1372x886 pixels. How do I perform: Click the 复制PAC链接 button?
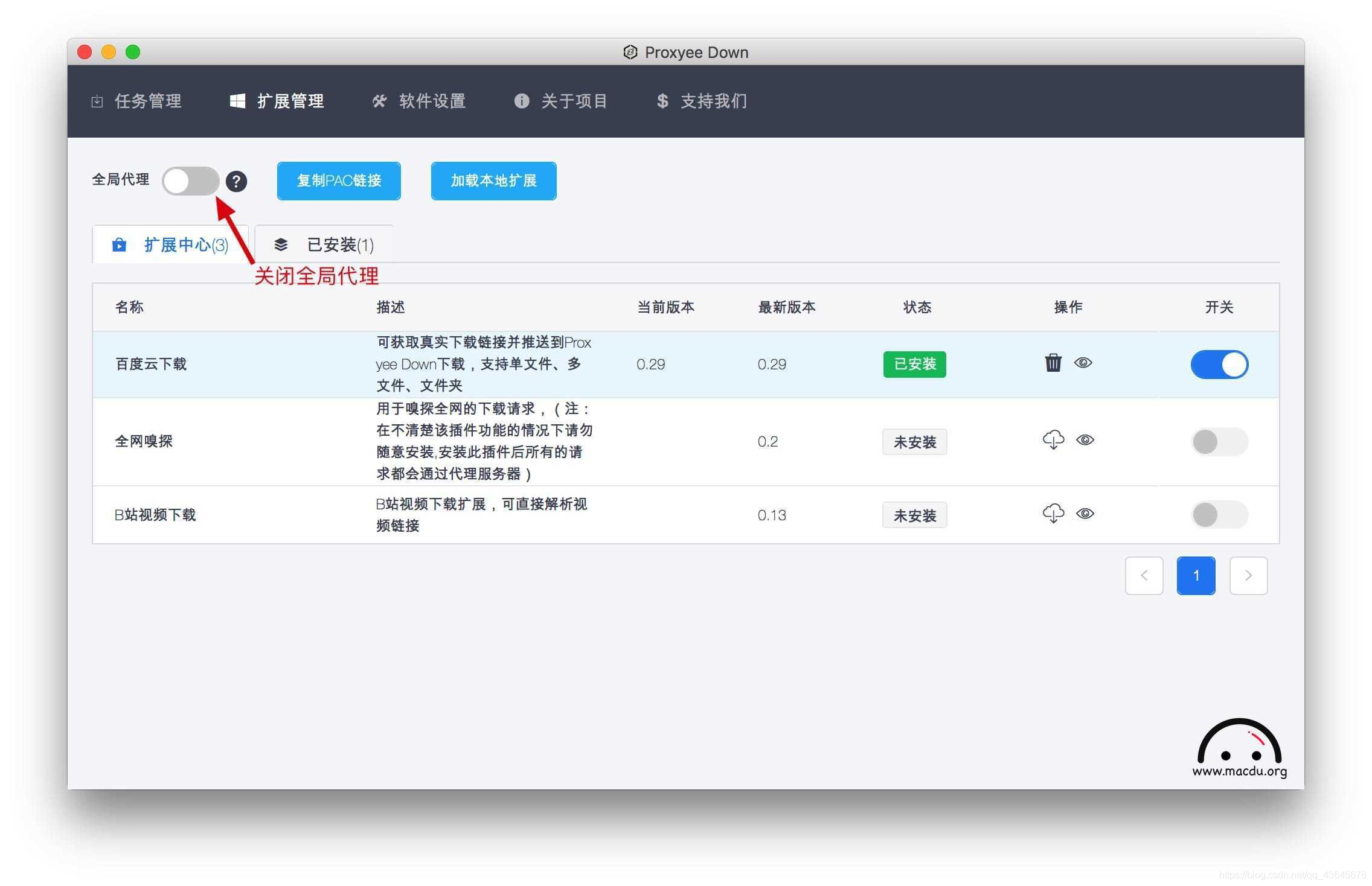[339, 180]
